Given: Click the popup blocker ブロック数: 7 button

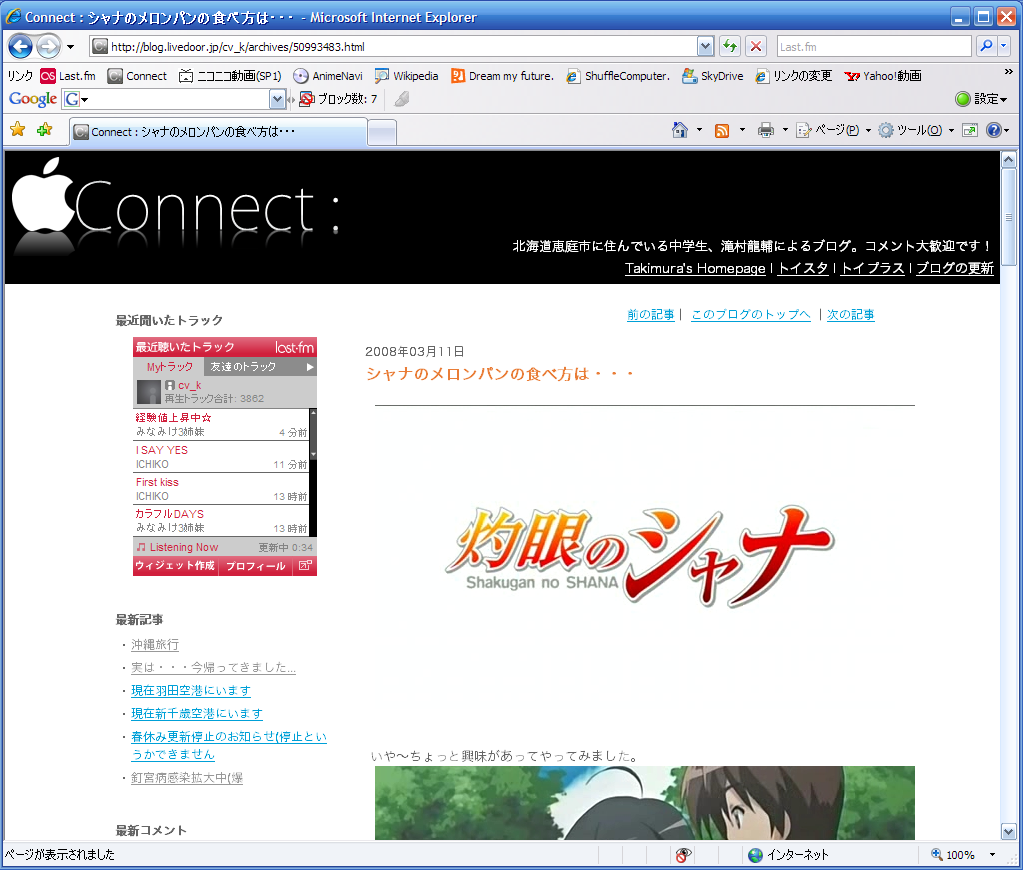Looking at the screenshot, I should tap(339, 99).
